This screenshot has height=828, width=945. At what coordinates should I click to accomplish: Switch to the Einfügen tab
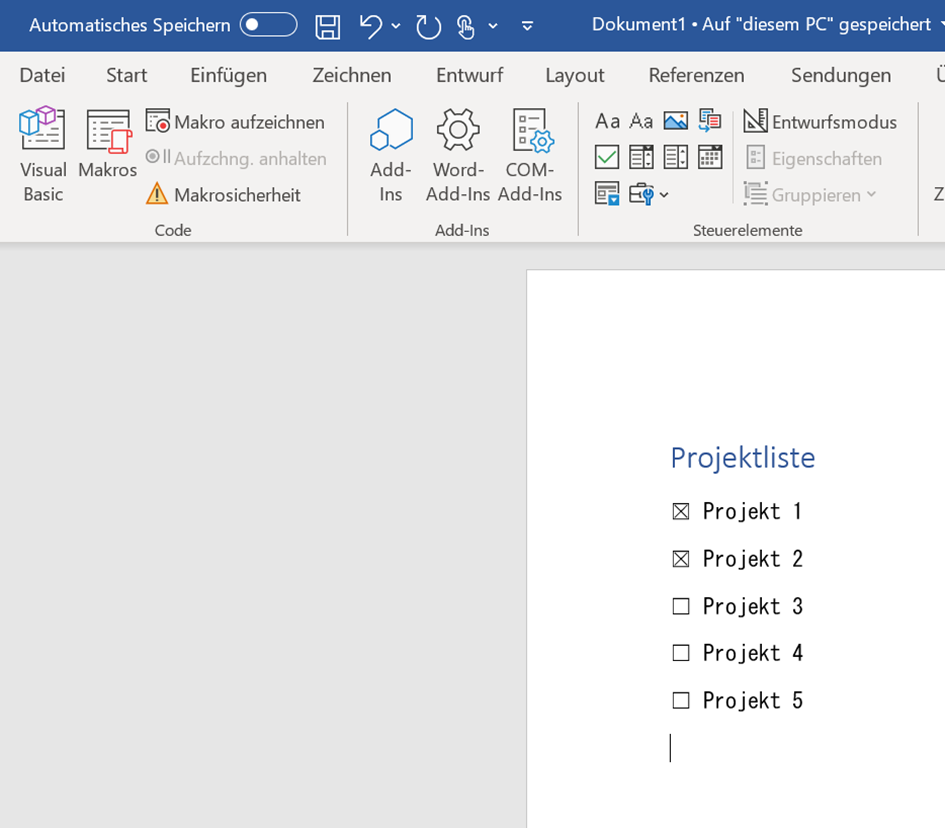click(228, 75)
